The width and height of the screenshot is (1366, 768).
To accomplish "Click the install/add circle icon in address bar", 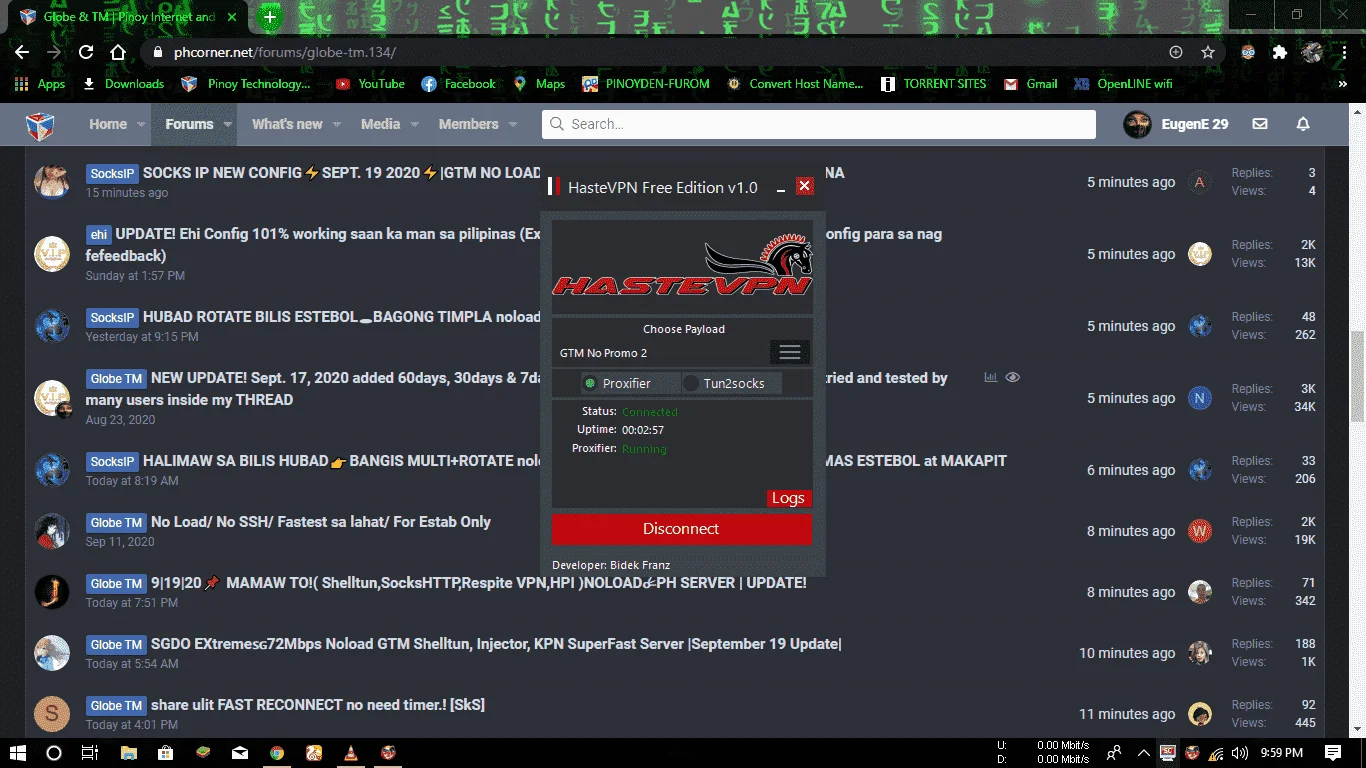I will click(1176, 52).
